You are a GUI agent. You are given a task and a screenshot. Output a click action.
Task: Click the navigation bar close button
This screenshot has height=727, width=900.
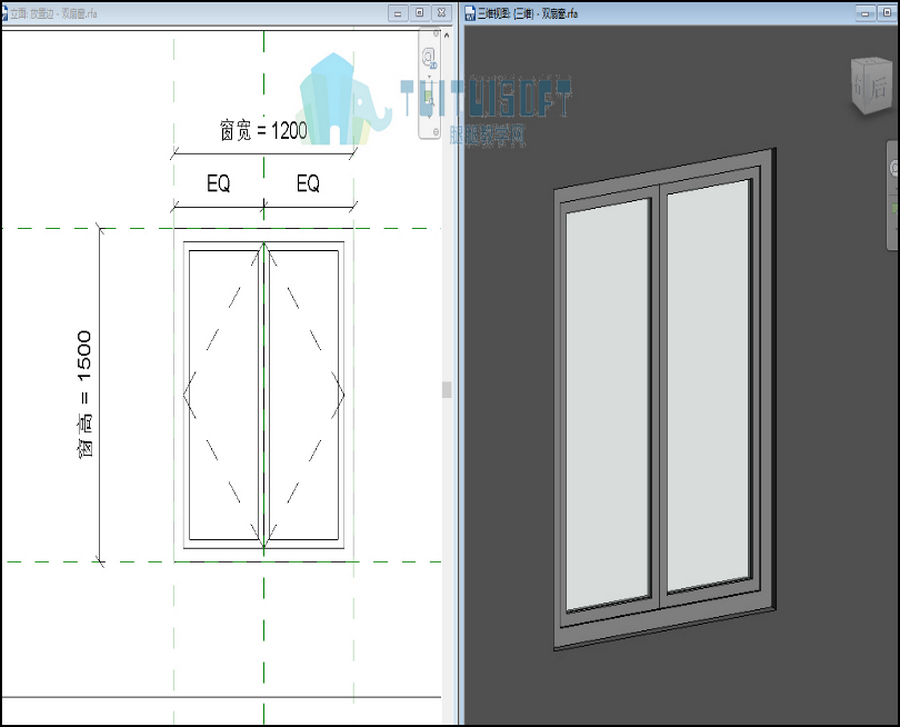click(x=436, y=34)
